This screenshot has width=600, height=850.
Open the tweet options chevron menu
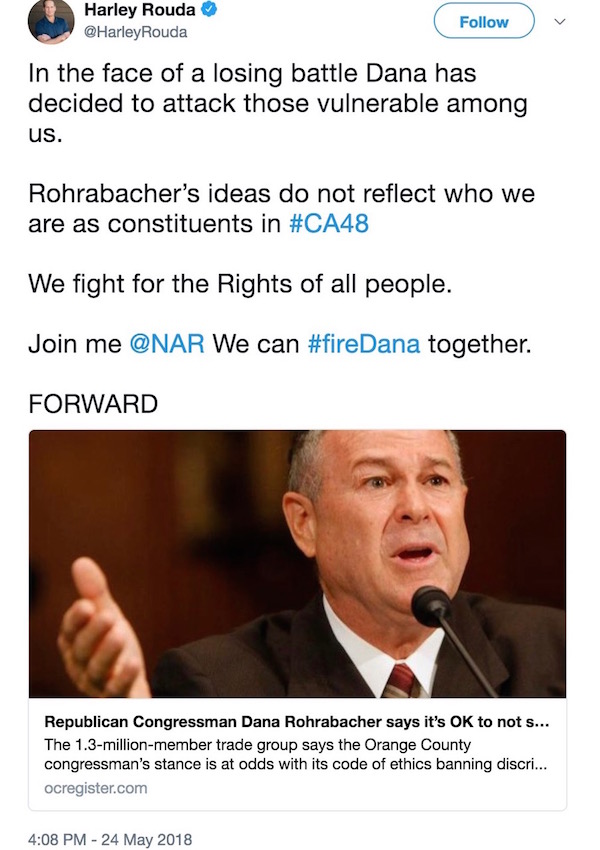[560, 22]
